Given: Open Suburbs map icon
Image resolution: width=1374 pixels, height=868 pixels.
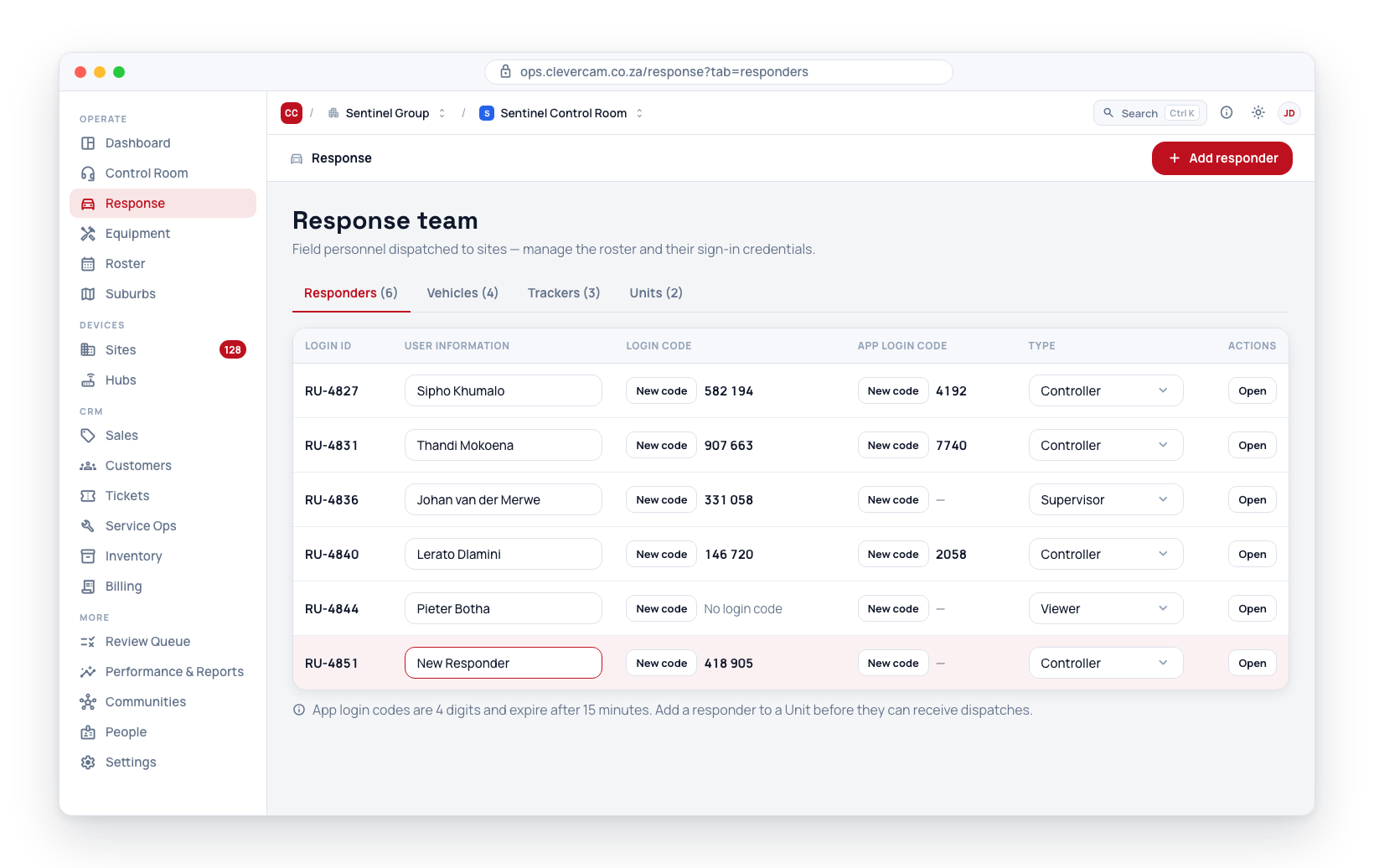Looking at the screenshot, I should pos(88,294).
